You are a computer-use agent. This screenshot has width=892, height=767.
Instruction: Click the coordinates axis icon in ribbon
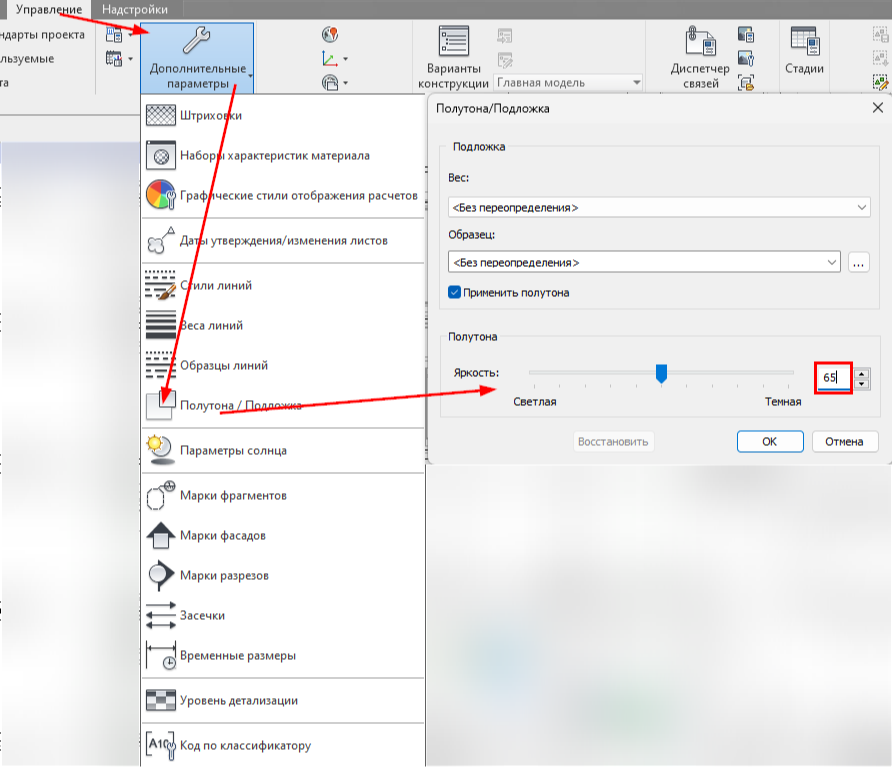coord(330,59)
